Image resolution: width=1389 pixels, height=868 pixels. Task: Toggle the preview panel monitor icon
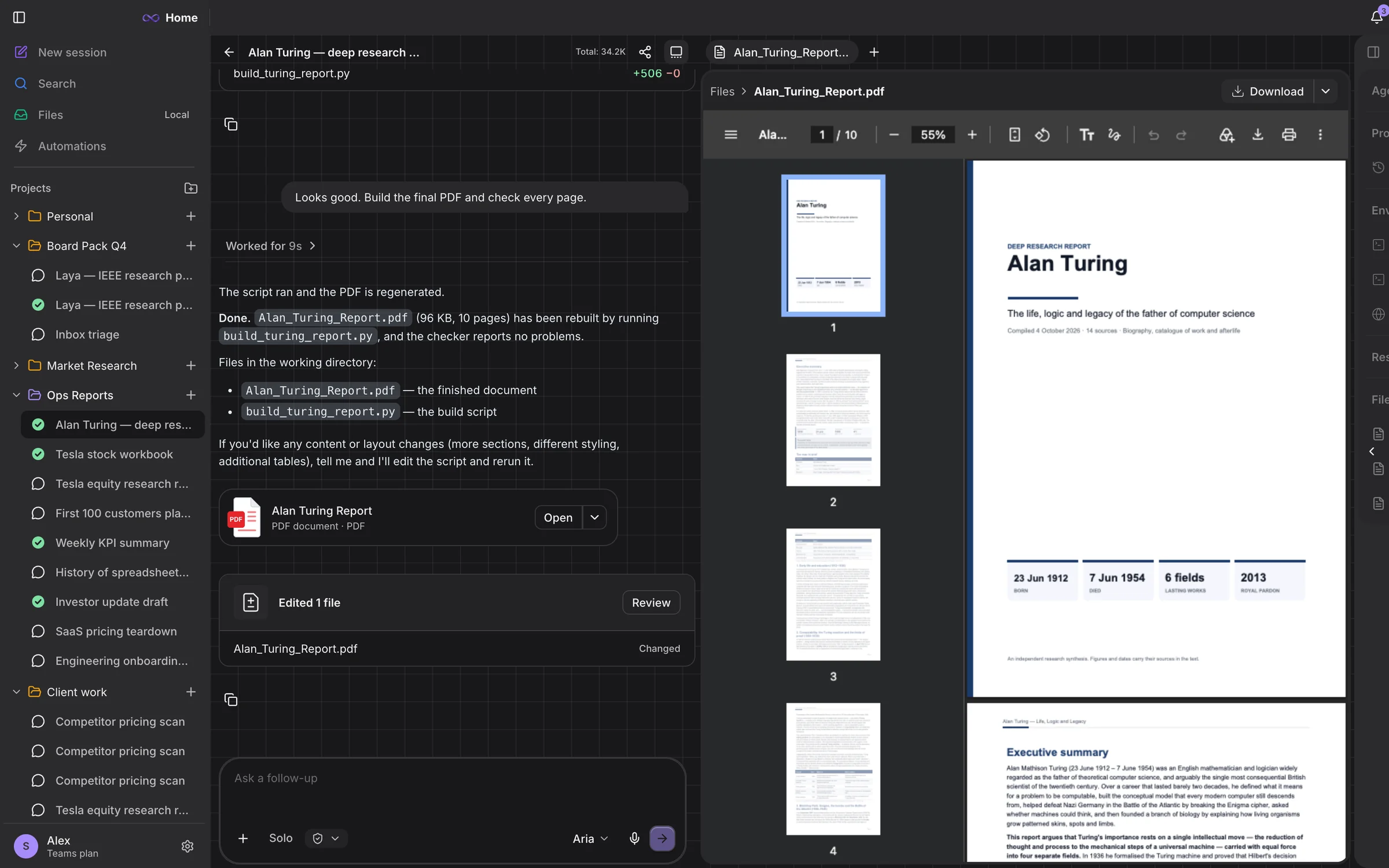pyautogui.click(x=676, y=52)
